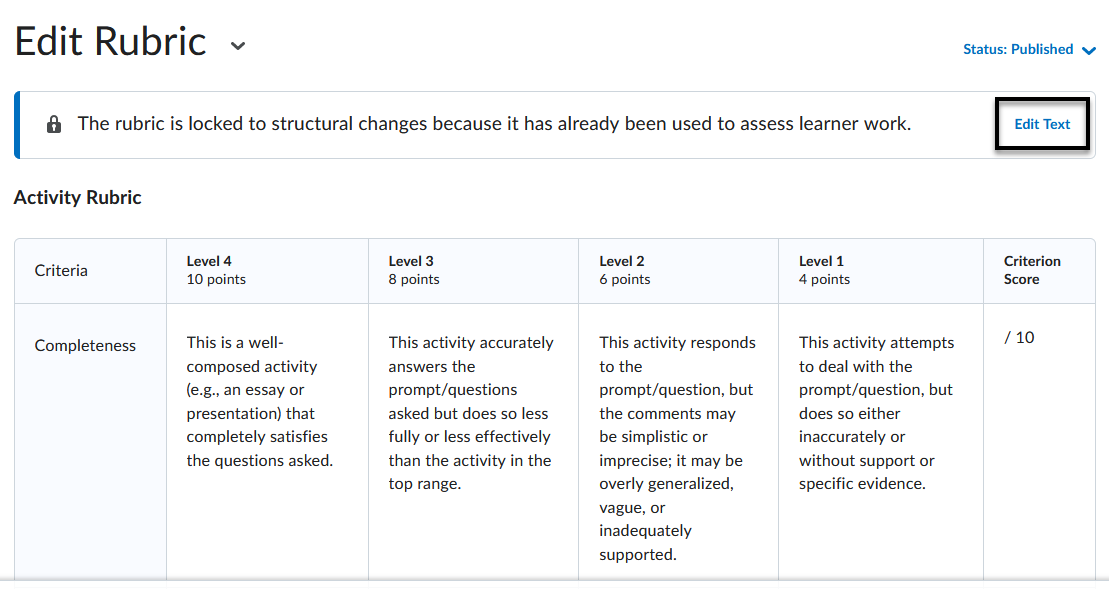Select the locked rubric notice message text
This screenshot has width=1109, height=589.
pyautogui.click(x=494, y=124)
